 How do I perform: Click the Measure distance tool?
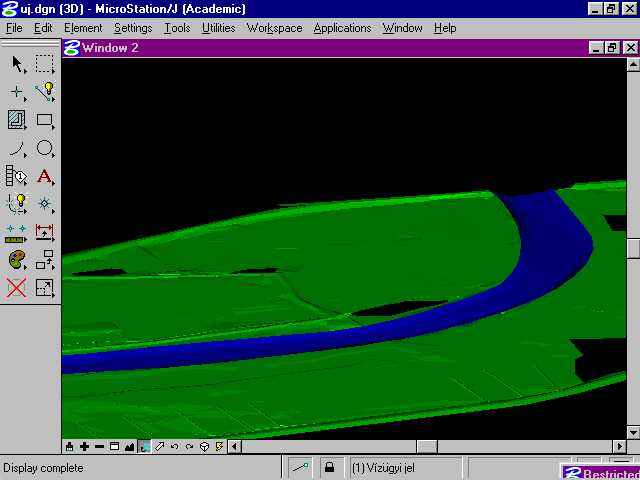pos(17,233)
